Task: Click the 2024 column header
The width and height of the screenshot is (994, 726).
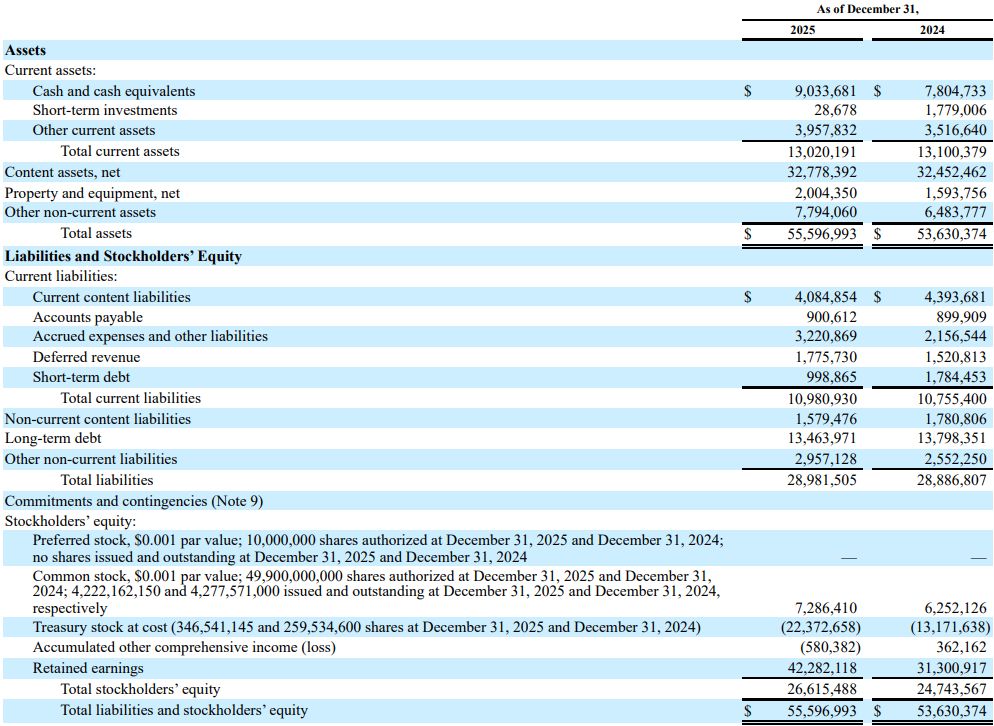Action: [932, 30]
